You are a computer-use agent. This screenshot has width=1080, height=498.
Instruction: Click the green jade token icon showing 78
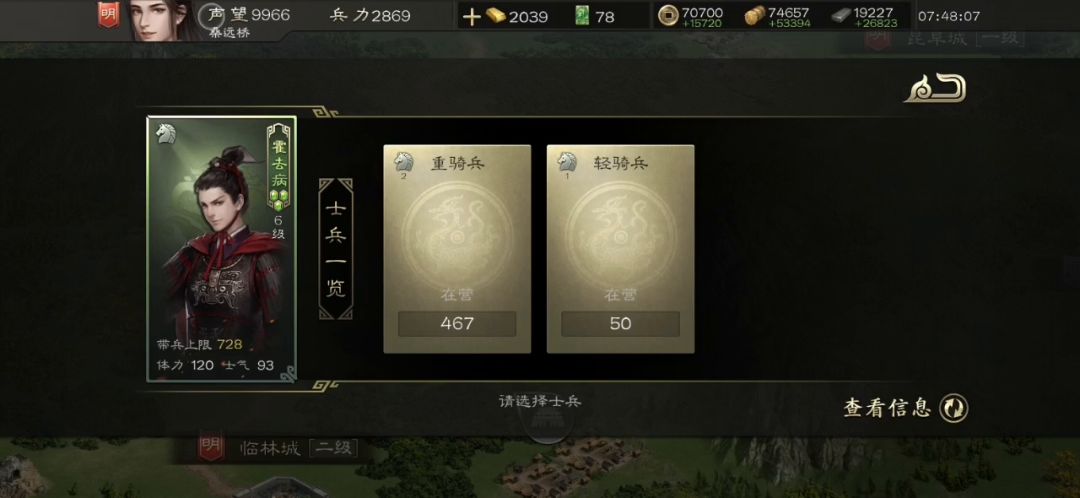click(x=582, y=17)
